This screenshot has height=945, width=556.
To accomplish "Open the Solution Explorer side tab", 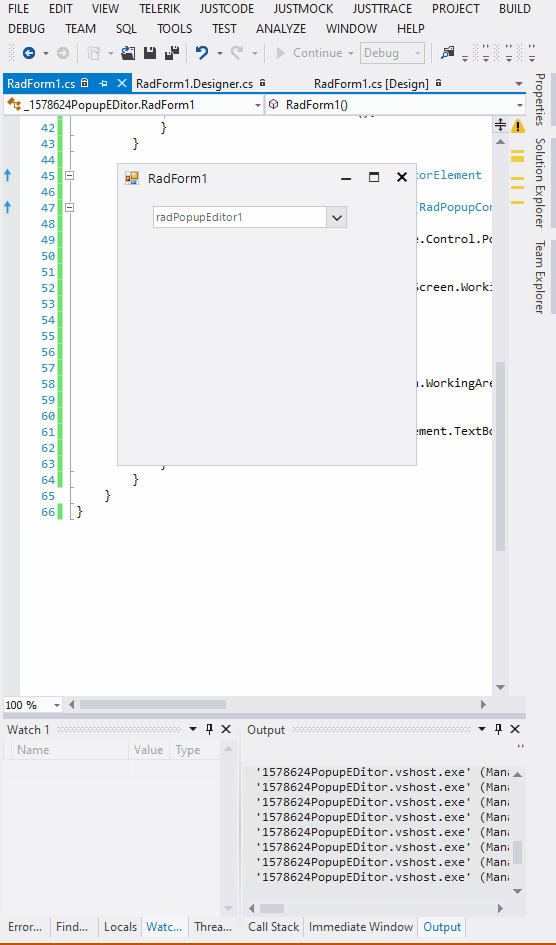I will coord(540,183).
